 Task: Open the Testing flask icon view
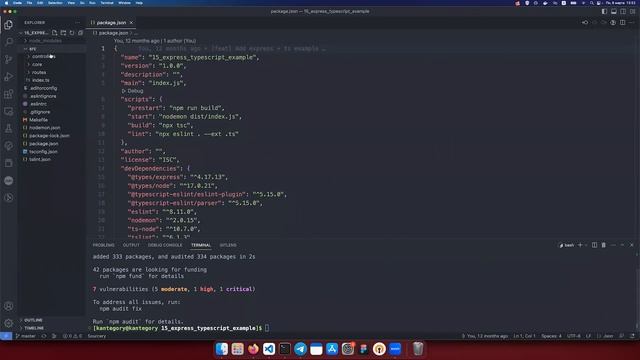tap(9, 129)
